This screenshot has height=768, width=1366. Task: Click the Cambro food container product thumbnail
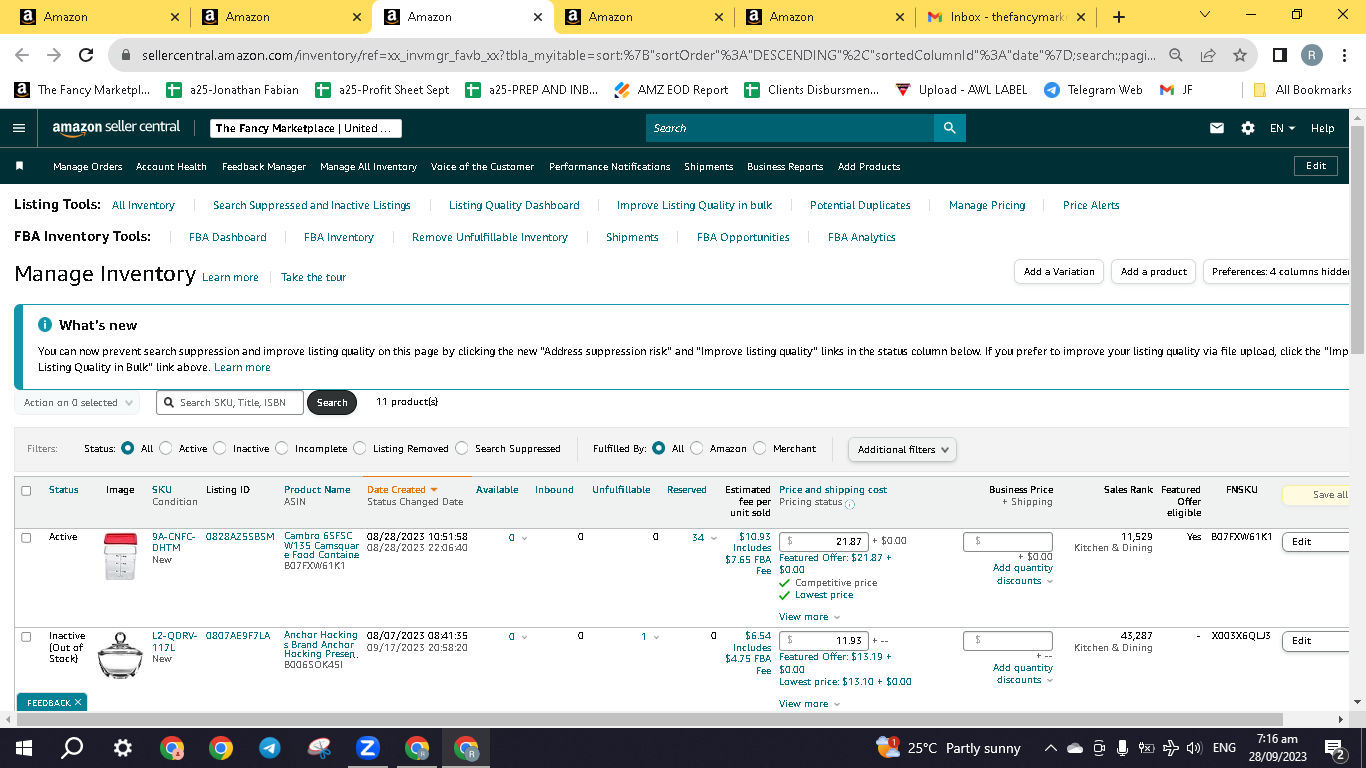119,556
